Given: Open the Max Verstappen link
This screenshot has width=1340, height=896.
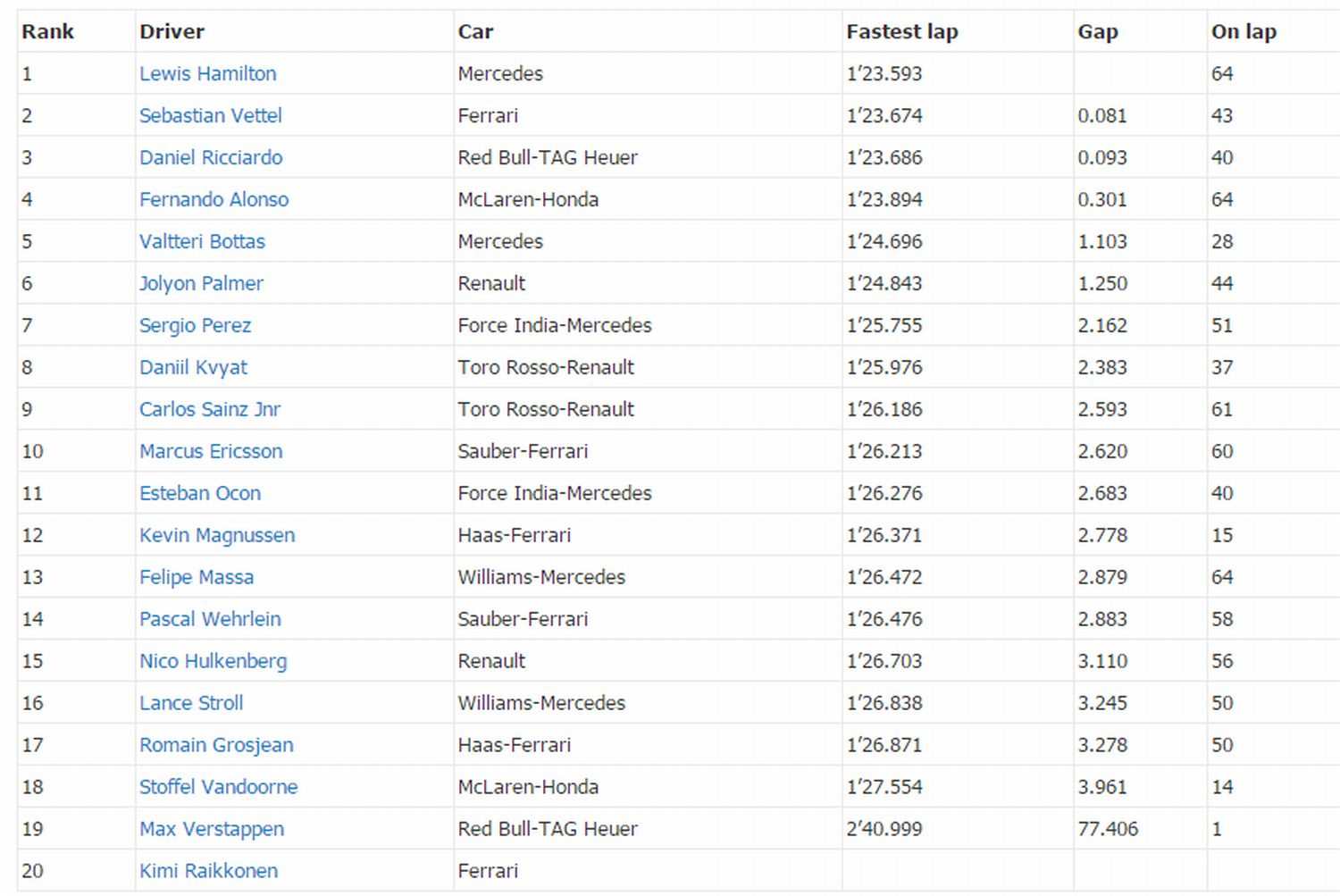Looking at the screenshot, I should [212, 829].
